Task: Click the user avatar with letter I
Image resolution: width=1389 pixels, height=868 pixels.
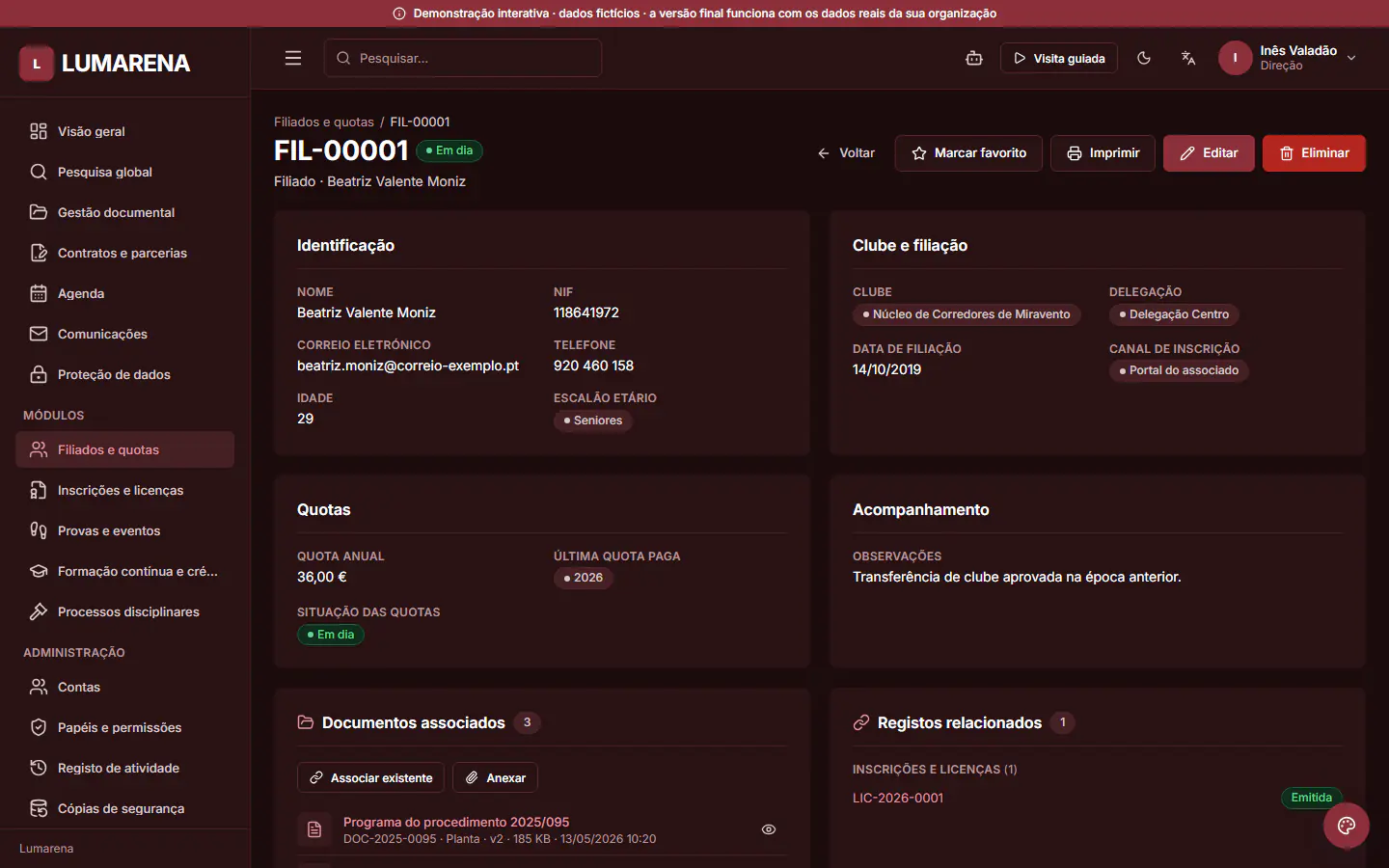Action: [1235, 58]
